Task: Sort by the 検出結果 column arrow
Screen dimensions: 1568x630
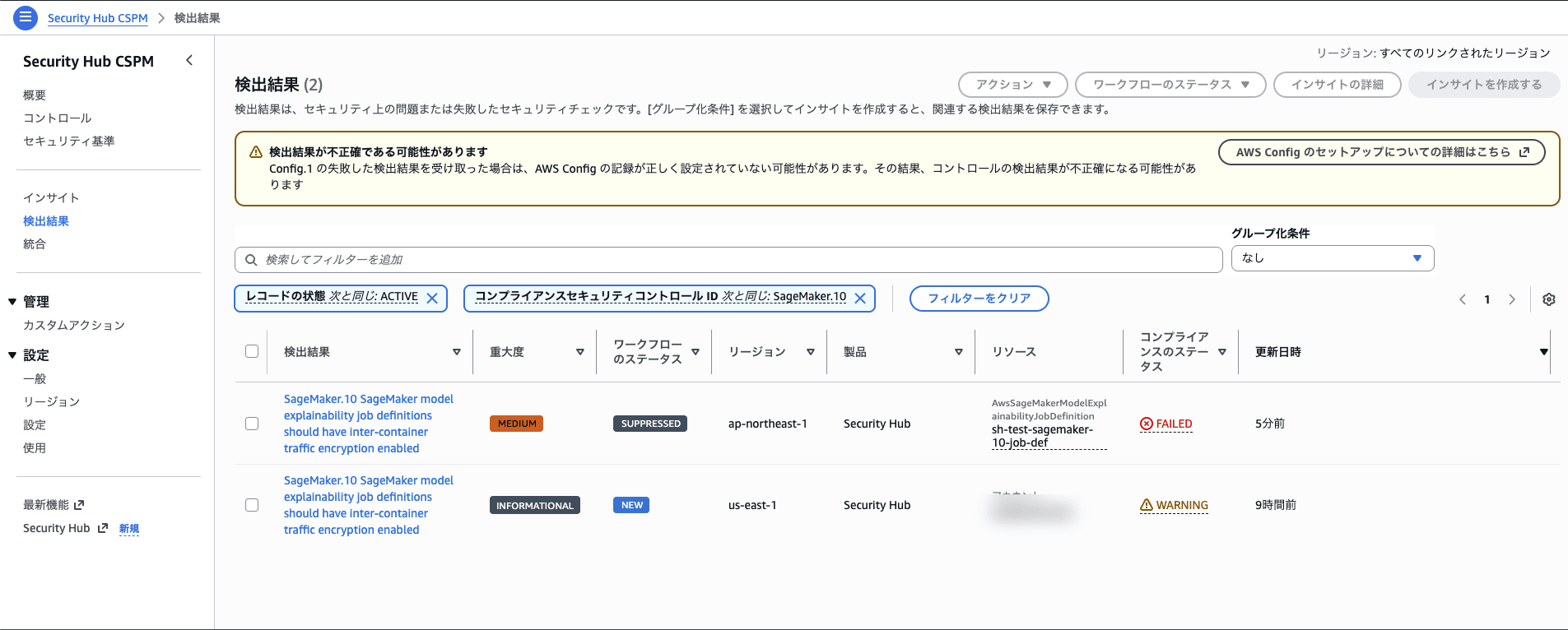Action: 457,352
